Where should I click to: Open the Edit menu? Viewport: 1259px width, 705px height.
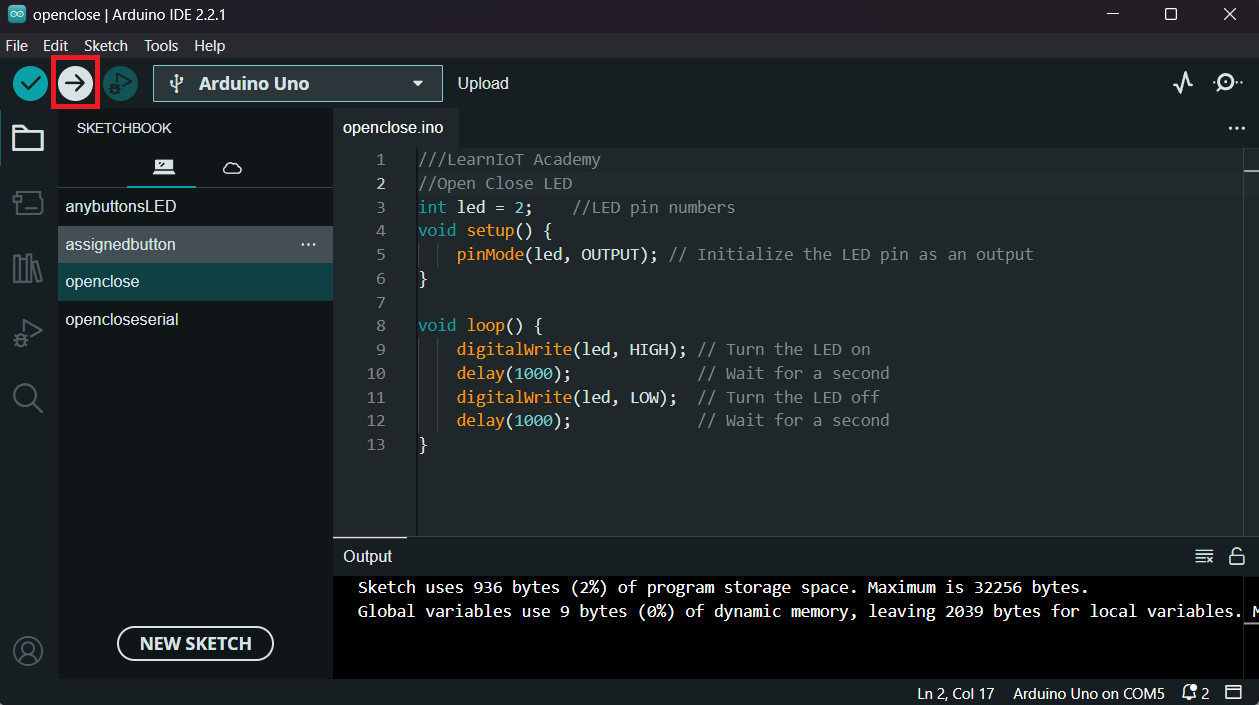56,46
